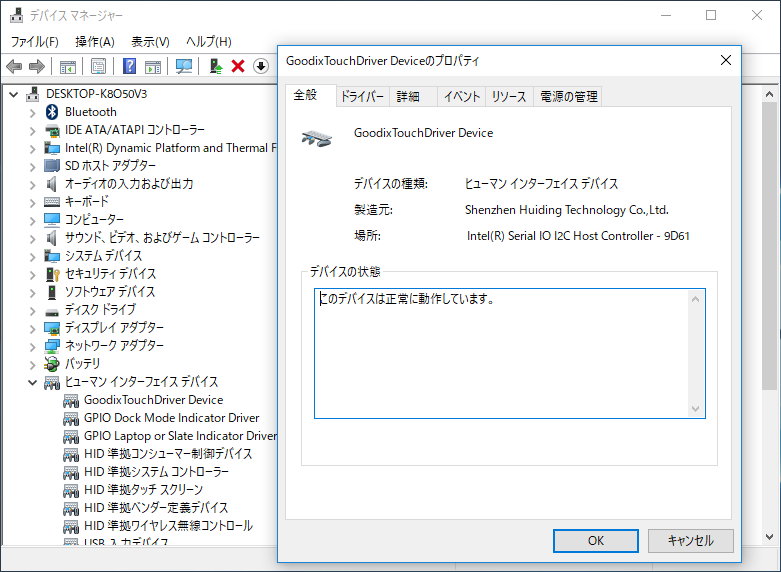The height and width of the screenshot is (572, 781).
Task: Click the OK button
Action: (x=596, y=541)
